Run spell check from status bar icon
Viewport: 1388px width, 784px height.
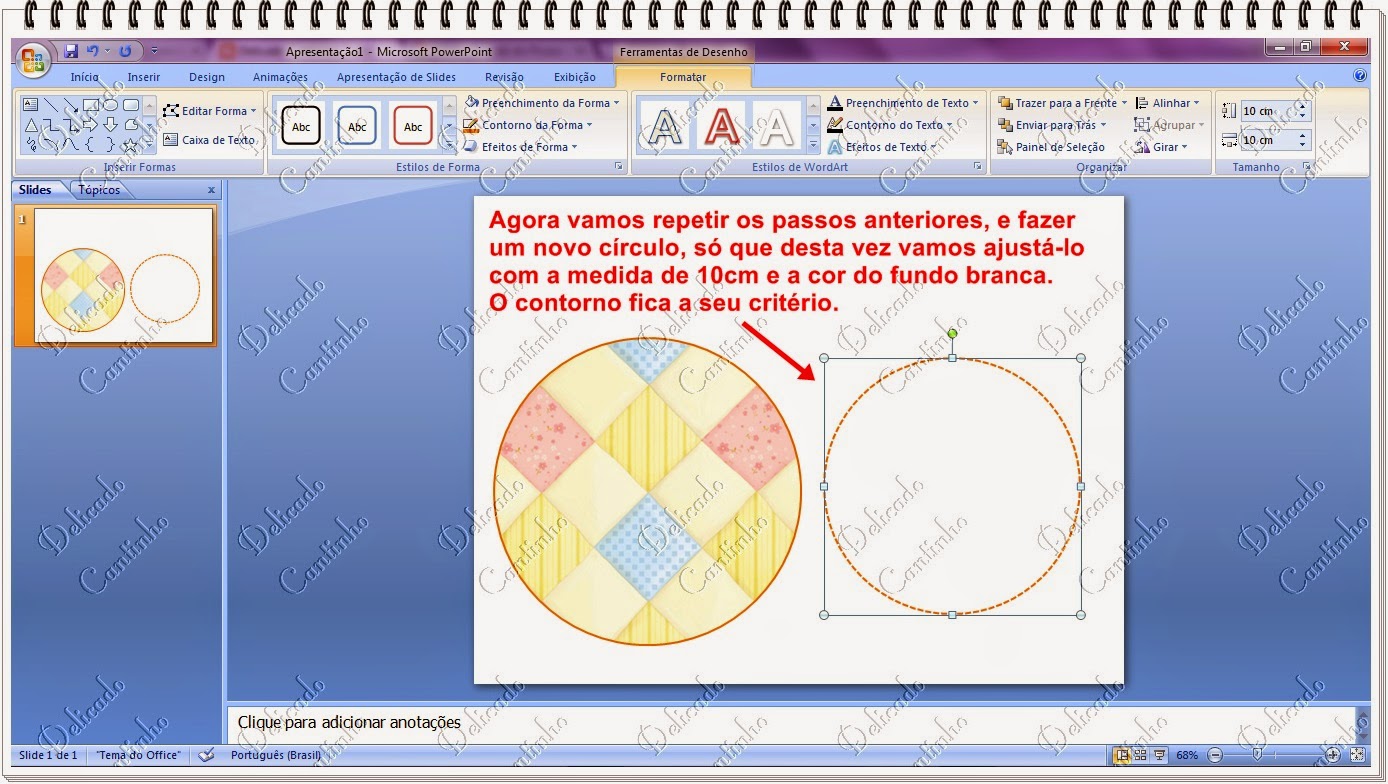pyautogui.click(x=207, y=755)
